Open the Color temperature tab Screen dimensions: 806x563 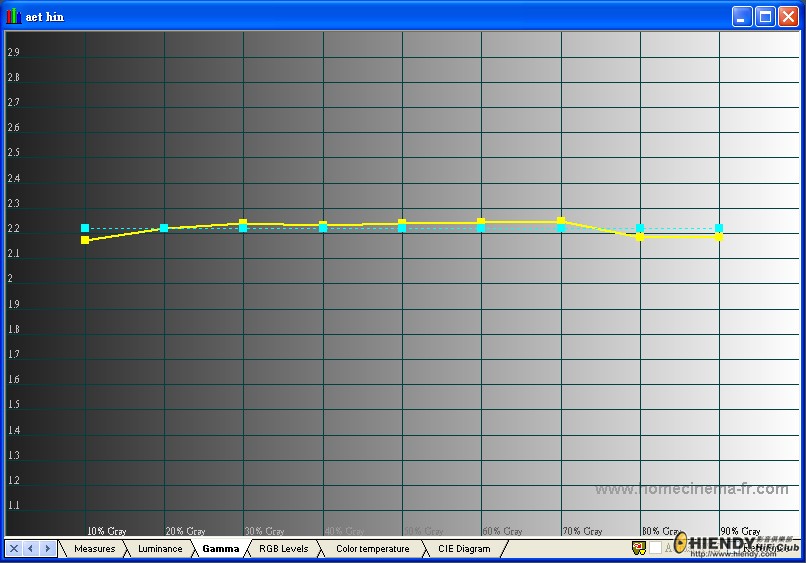(373, 549)
